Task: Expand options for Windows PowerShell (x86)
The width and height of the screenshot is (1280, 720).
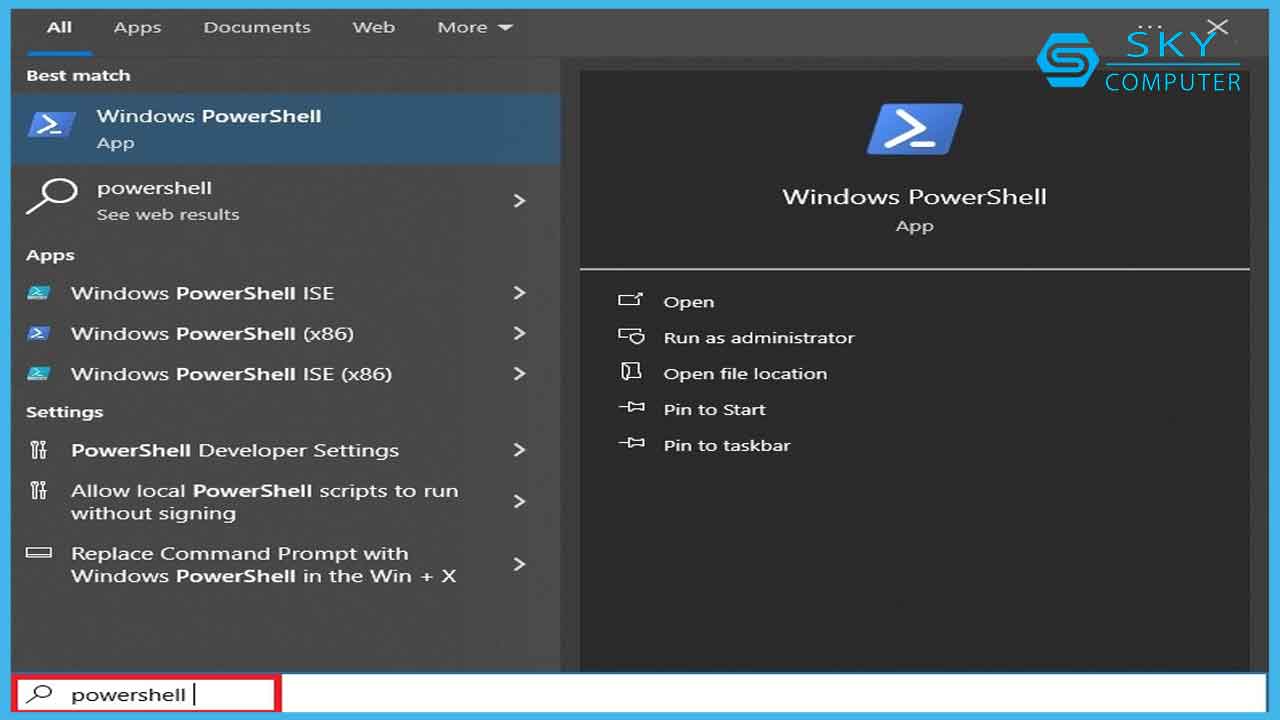Action: coord(519,333)
